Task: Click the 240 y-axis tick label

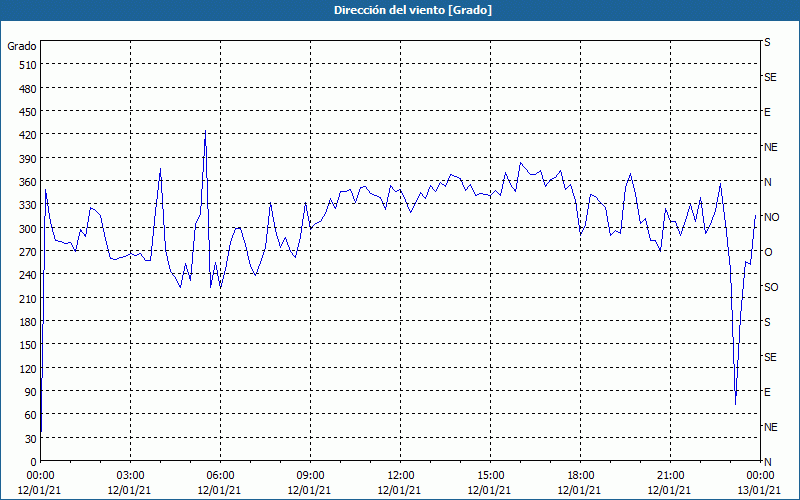Action: click(28, 275)
